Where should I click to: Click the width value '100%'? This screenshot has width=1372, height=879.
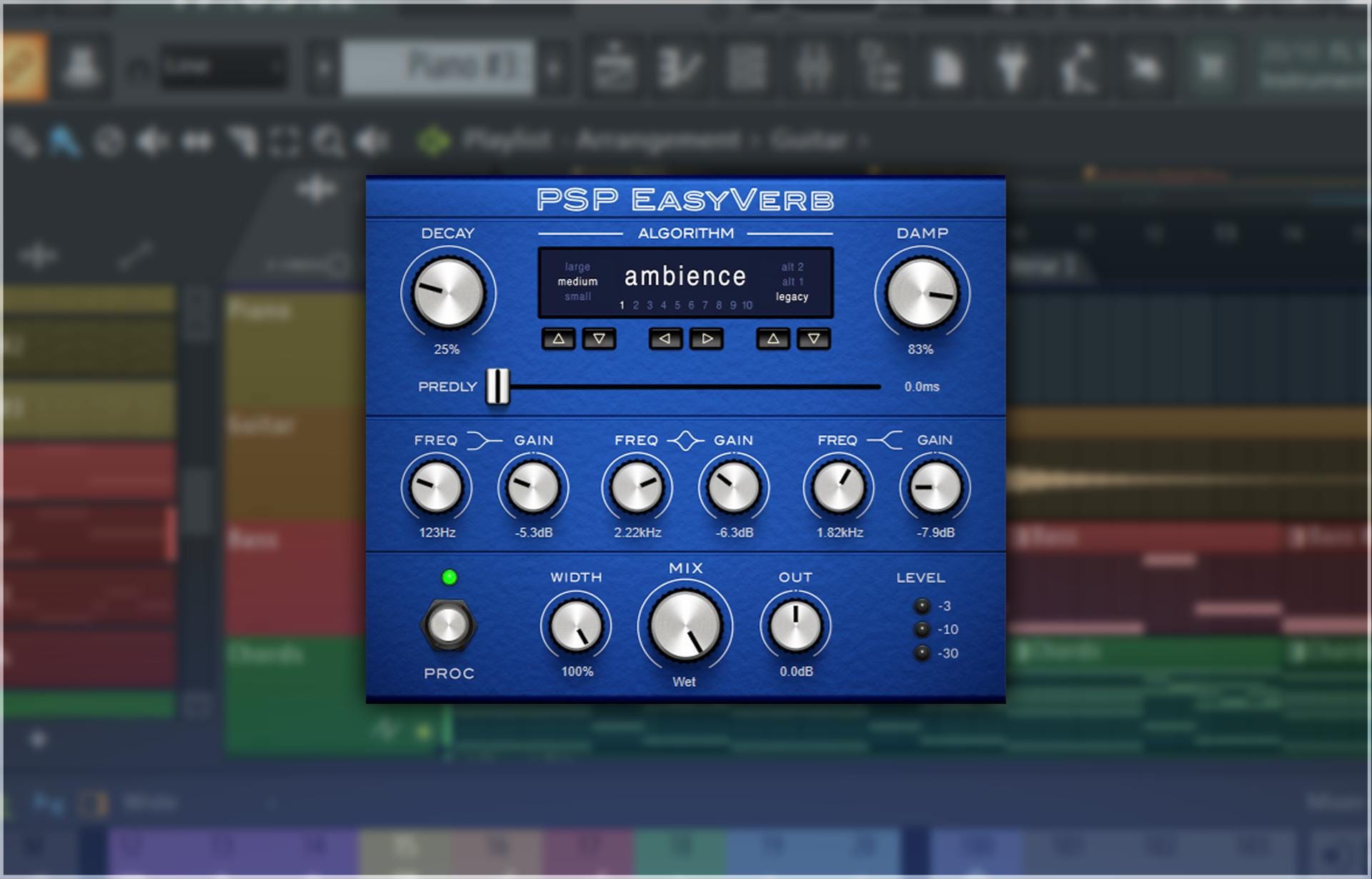577,671
